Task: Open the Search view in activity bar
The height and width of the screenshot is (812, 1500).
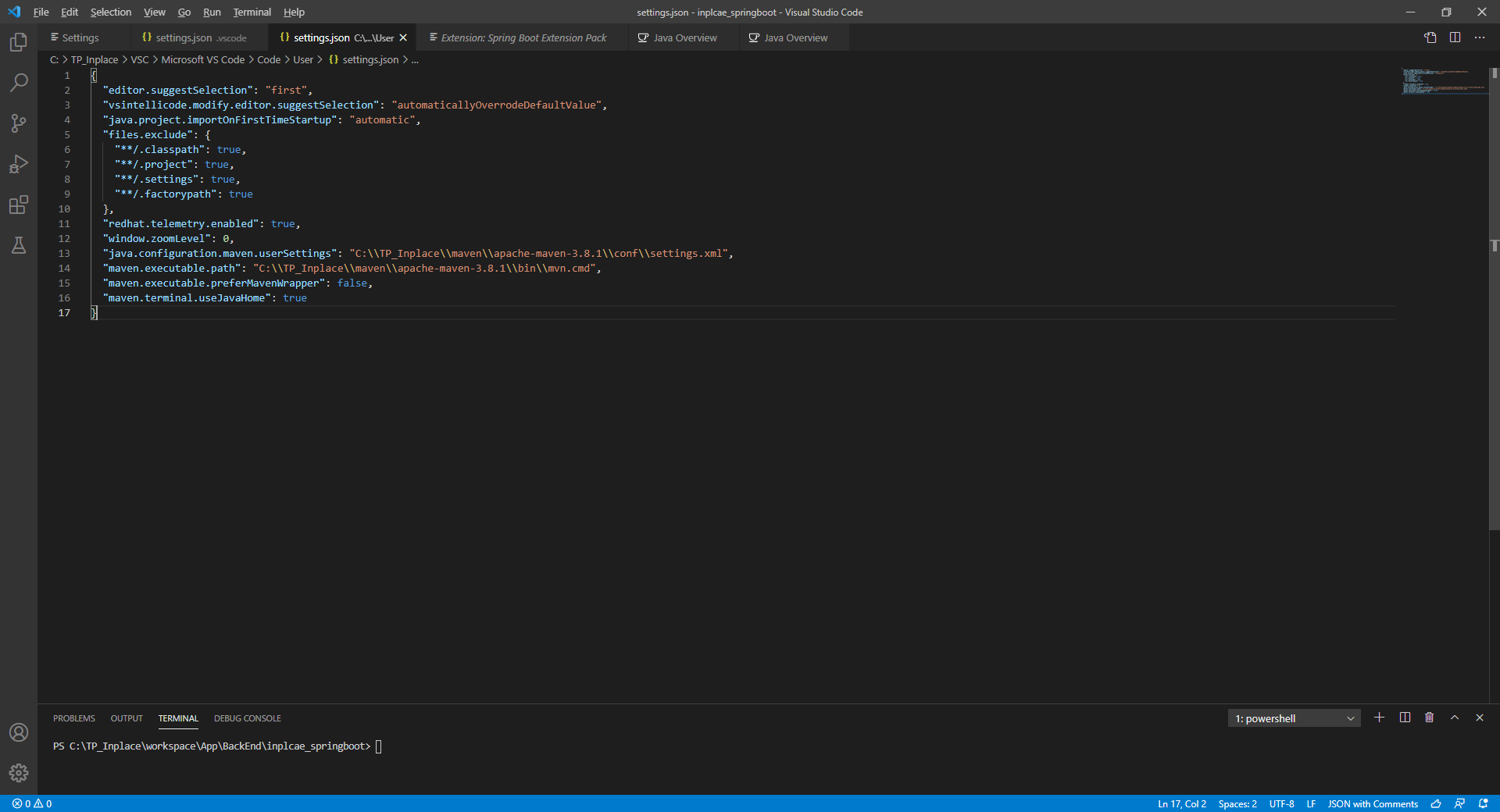Action: [19, 83]
